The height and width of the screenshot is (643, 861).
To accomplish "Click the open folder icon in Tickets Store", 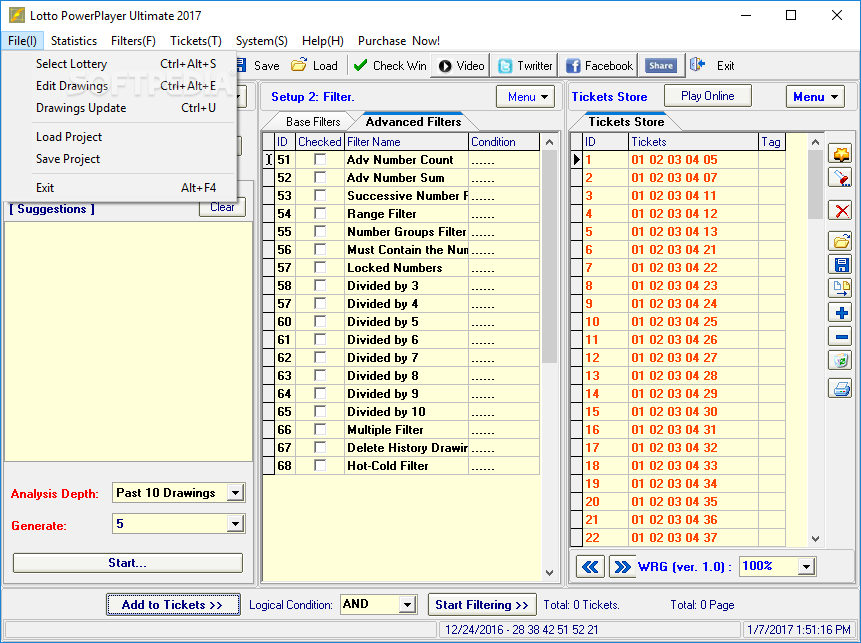I will click(841, 242).
